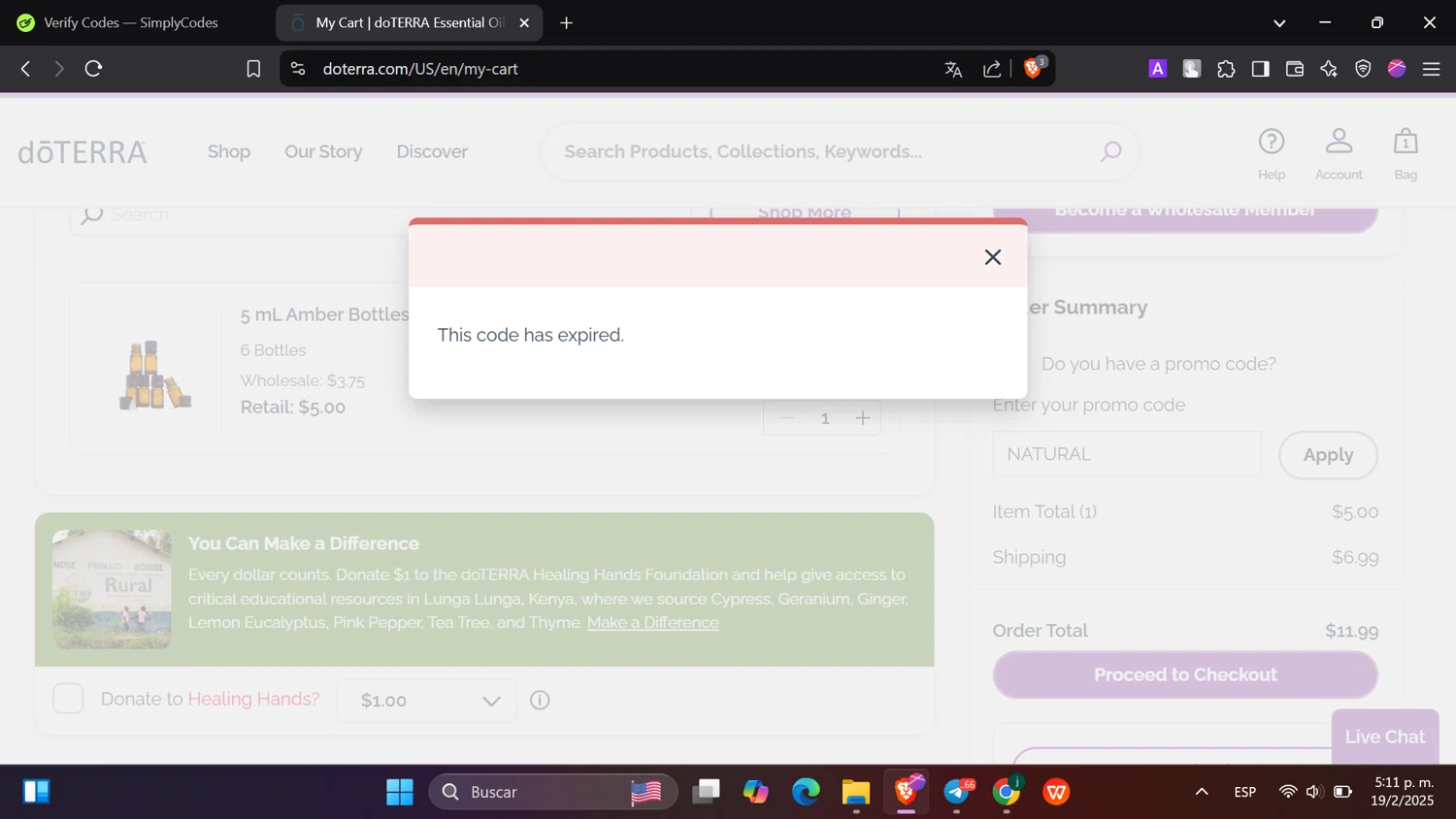Open Microsoft Edge from taskbar
1456x819 pixels.
(x=806, y=792)
